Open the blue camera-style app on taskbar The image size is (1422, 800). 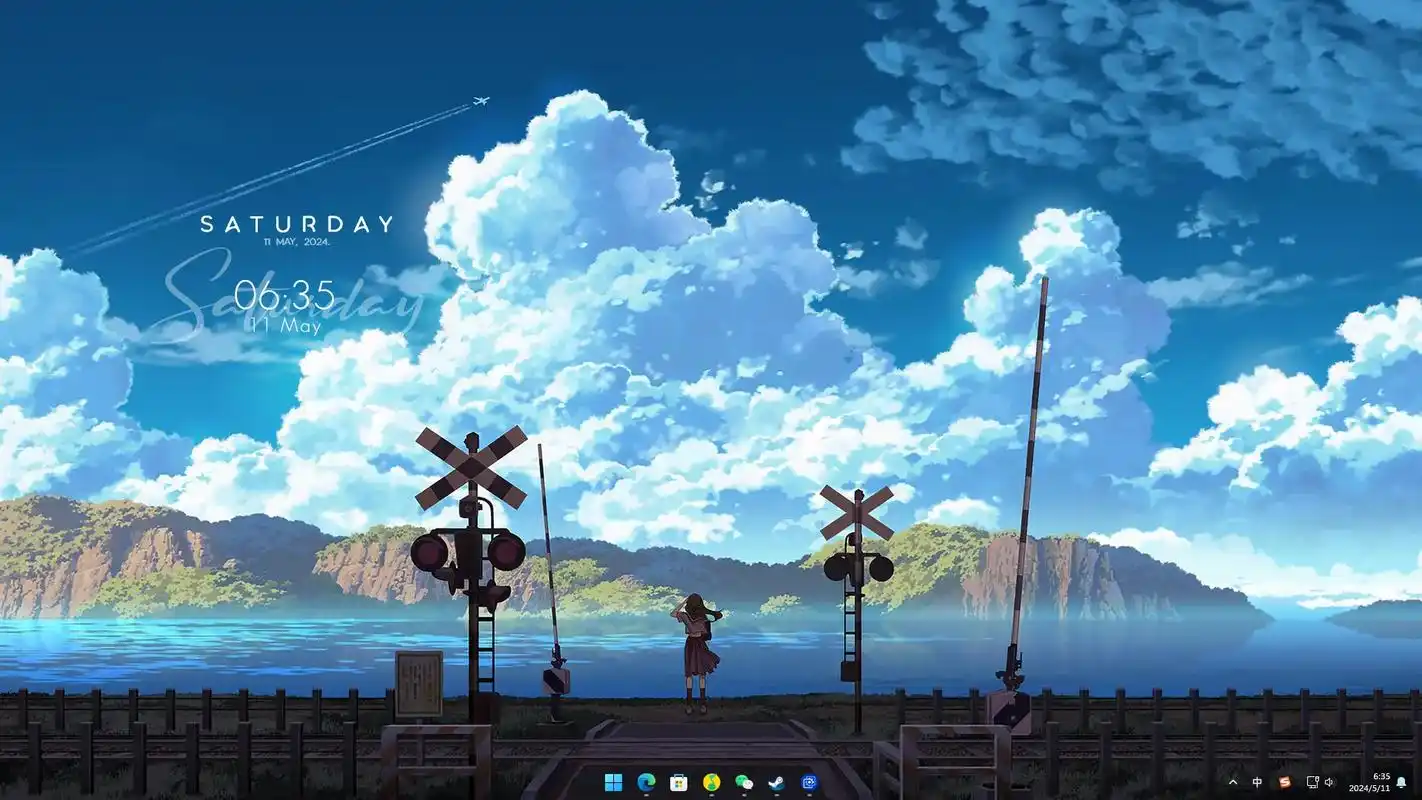pos(809,782)
